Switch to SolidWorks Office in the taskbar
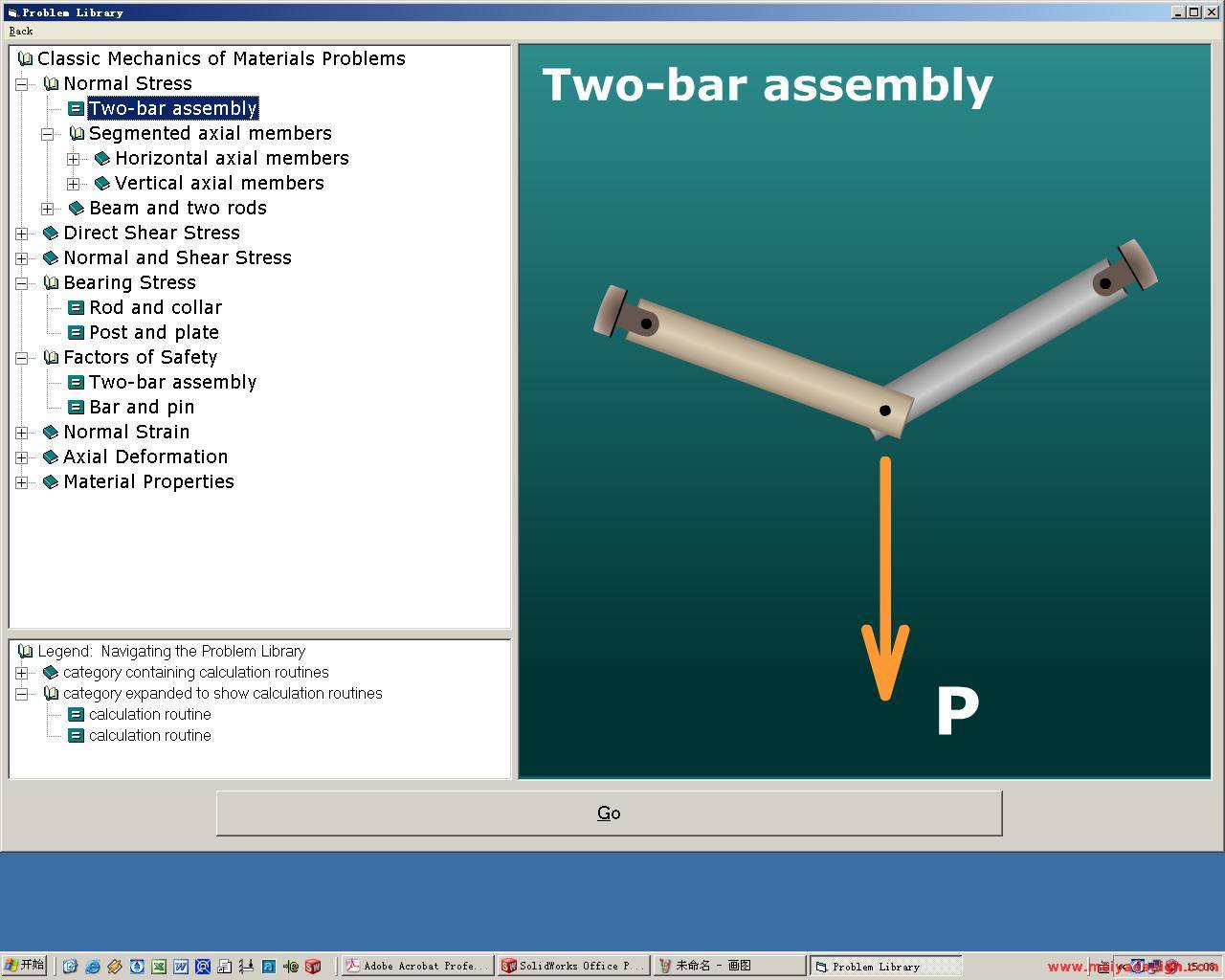This screenshot has height=980, width=1225. [572, 966]
